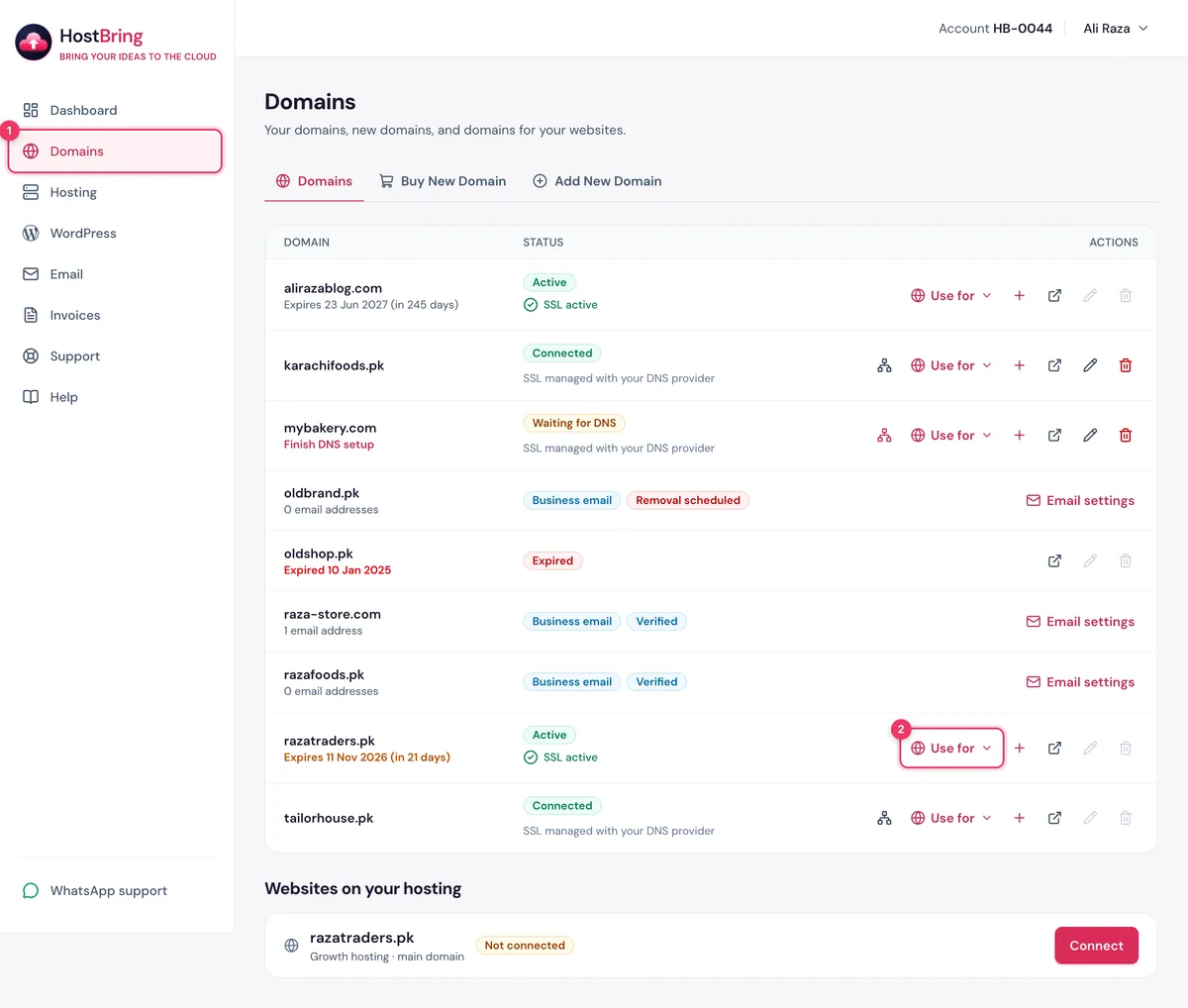This screenshot has height=1008, width=1188.
Task: Click the Expired status badge for oldshop.pk
Action: 552,561
